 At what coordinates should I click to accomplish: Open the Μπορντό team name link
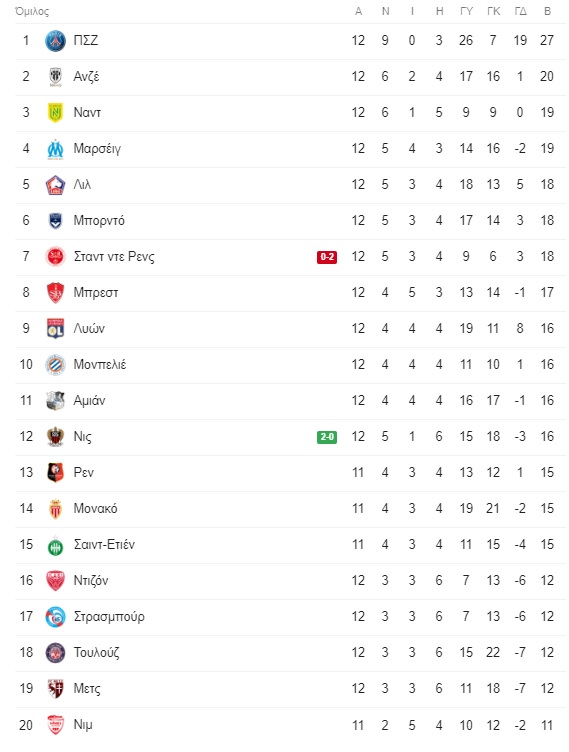tap(99, 221)
